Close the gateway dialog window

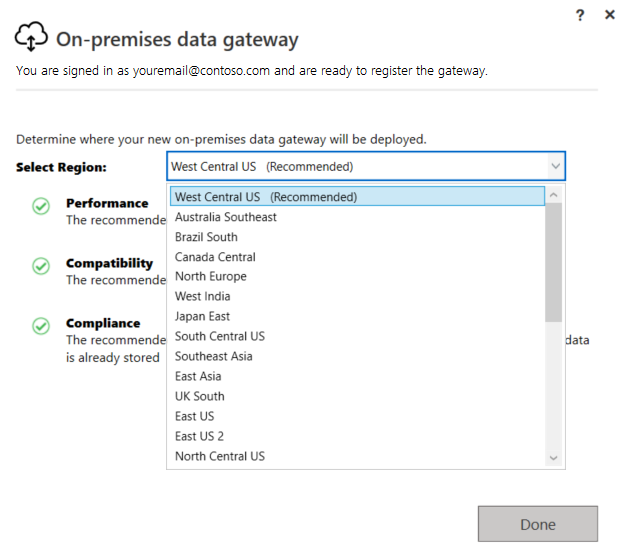tap(610, 15)
